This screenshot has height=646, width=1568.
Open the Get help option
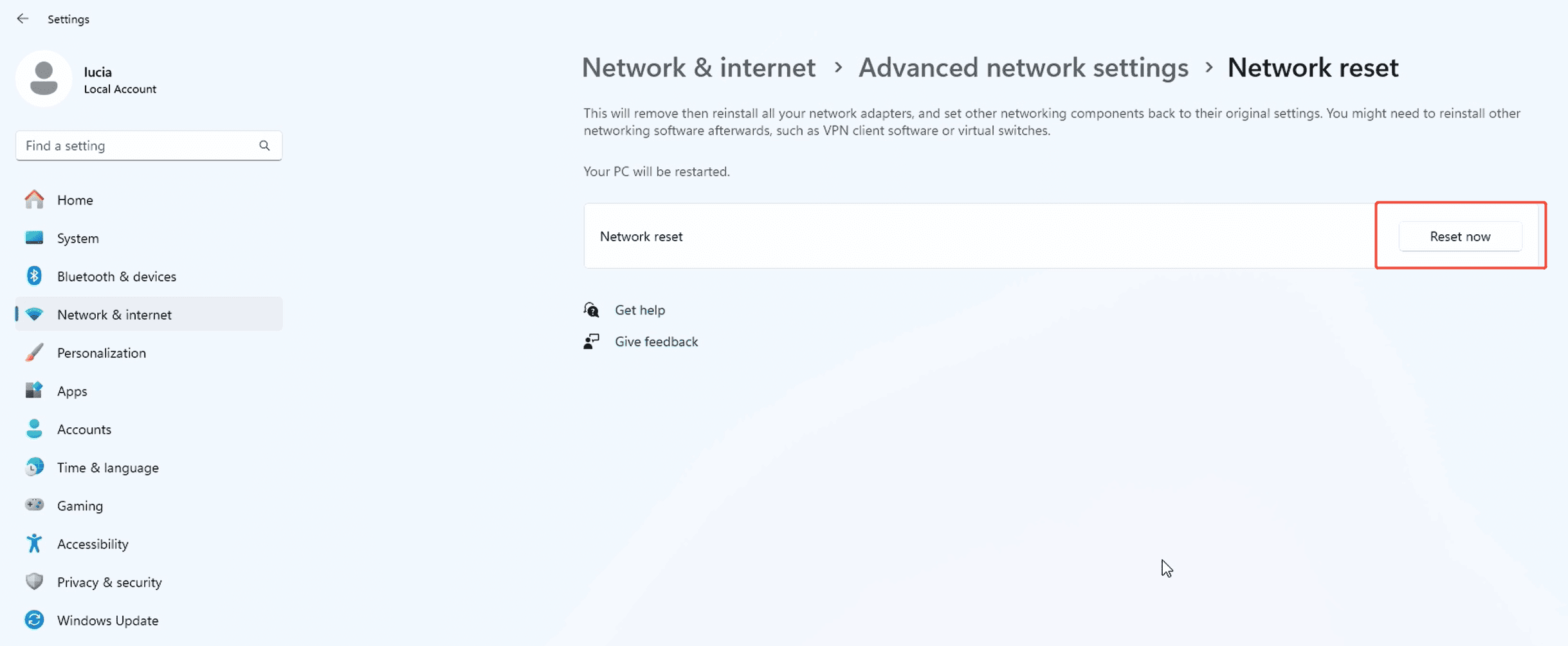point(639,309)
